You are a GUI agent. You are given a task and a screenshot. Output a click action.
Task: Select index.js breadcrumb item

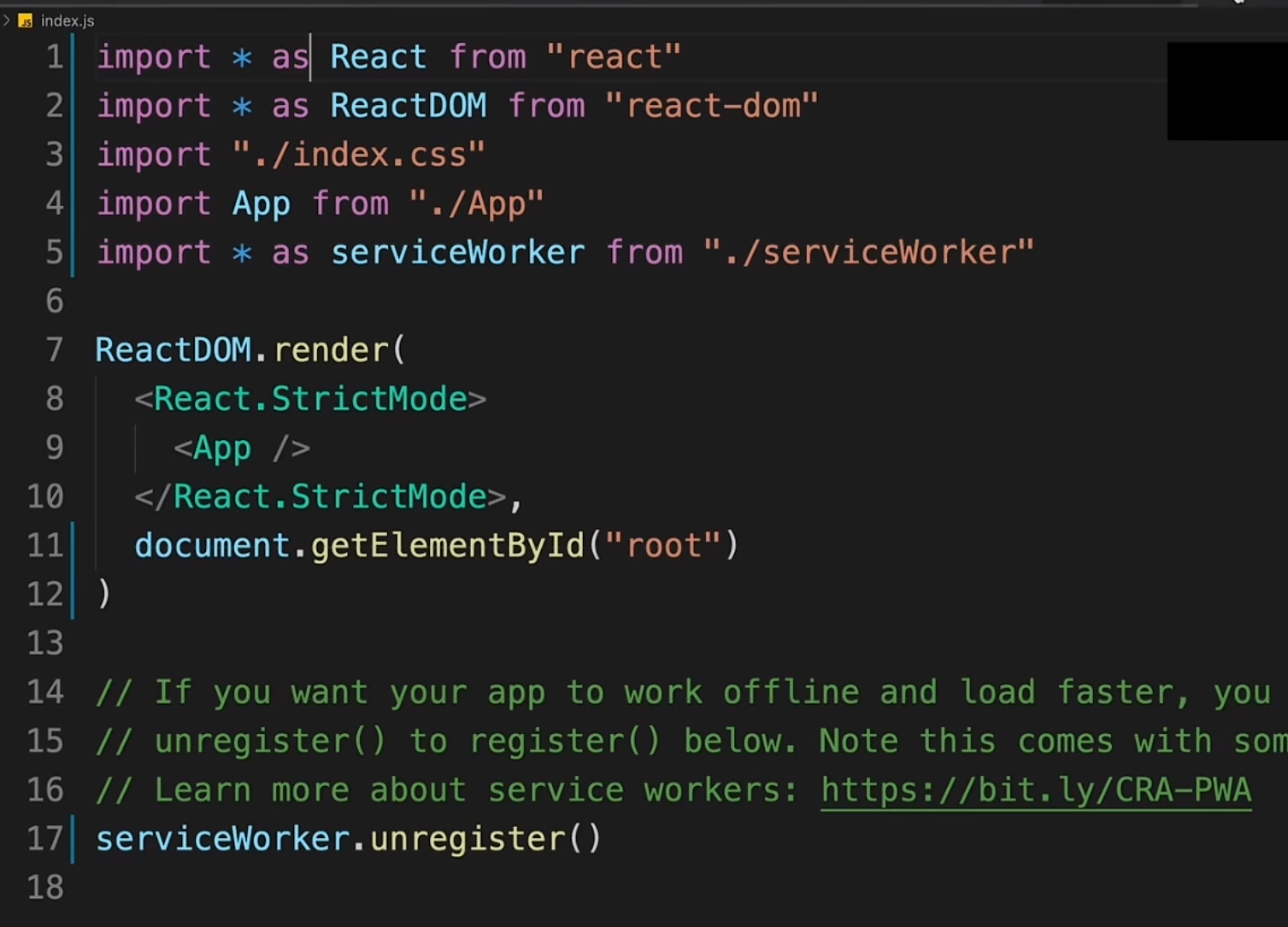click(68, 21)
